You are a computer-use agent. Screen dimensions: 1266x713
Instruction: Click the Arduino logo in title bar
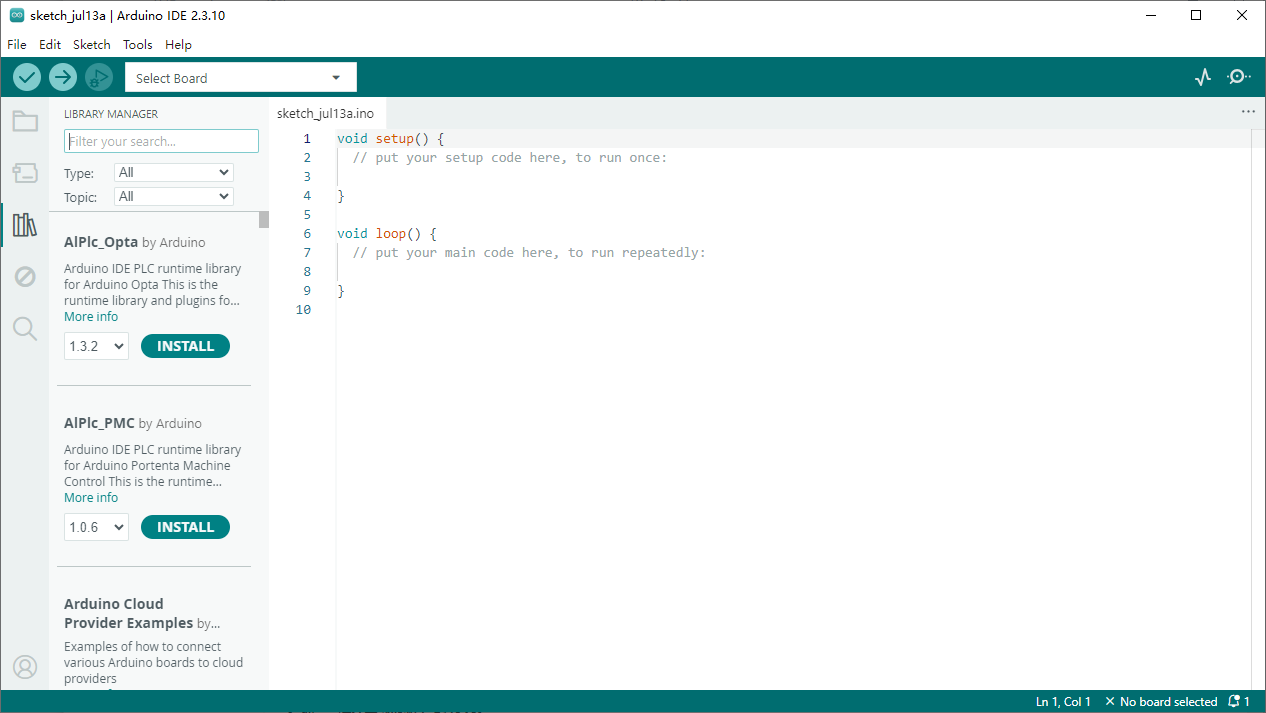(17, 15)
